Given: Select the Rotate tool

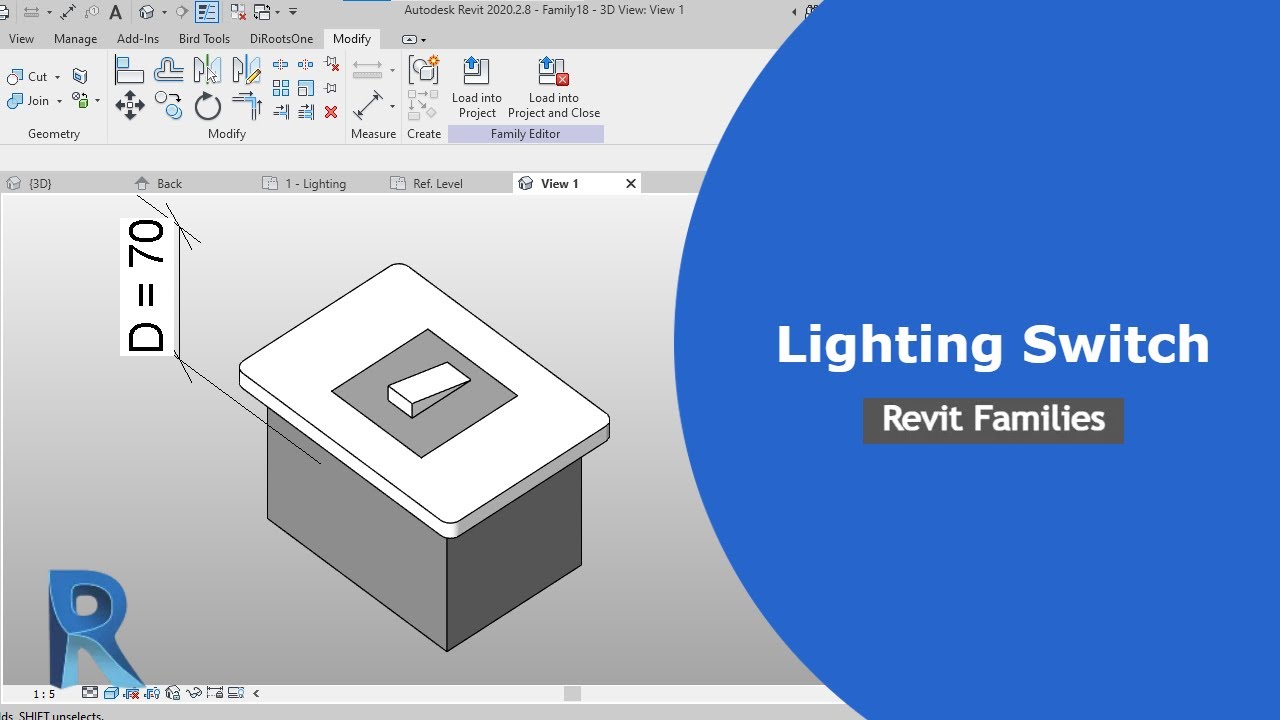Looking at the screenshot, I should (207, 105).
